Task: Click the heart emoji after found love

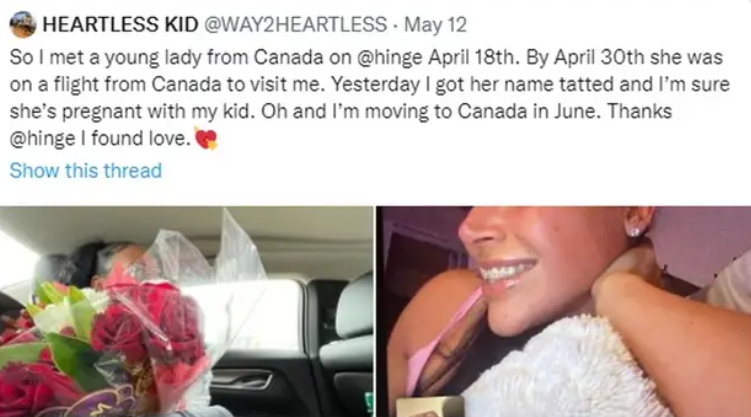Action: [206, 138]
